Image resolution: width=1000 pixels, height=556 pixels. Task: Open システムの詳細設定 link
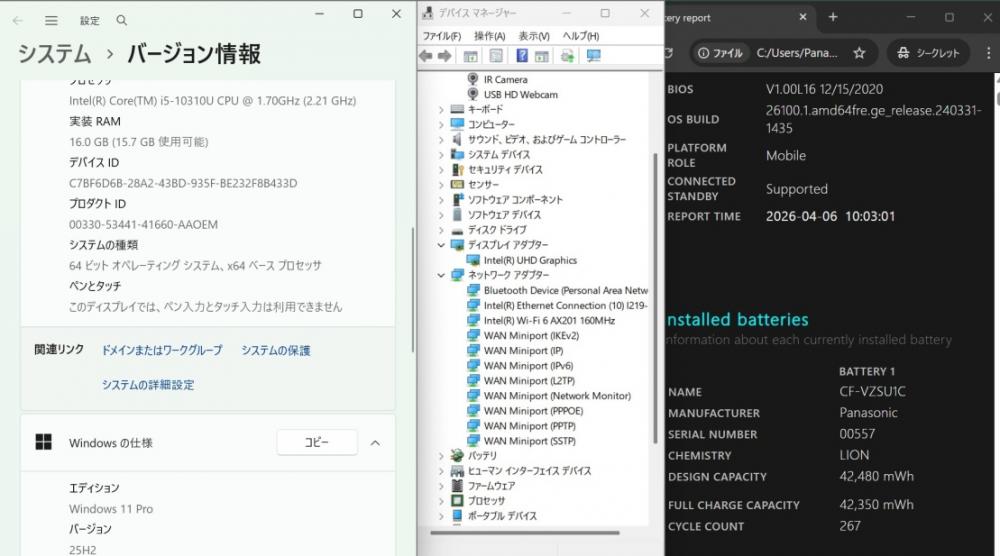pyautogui.click(x=148, y=384)
